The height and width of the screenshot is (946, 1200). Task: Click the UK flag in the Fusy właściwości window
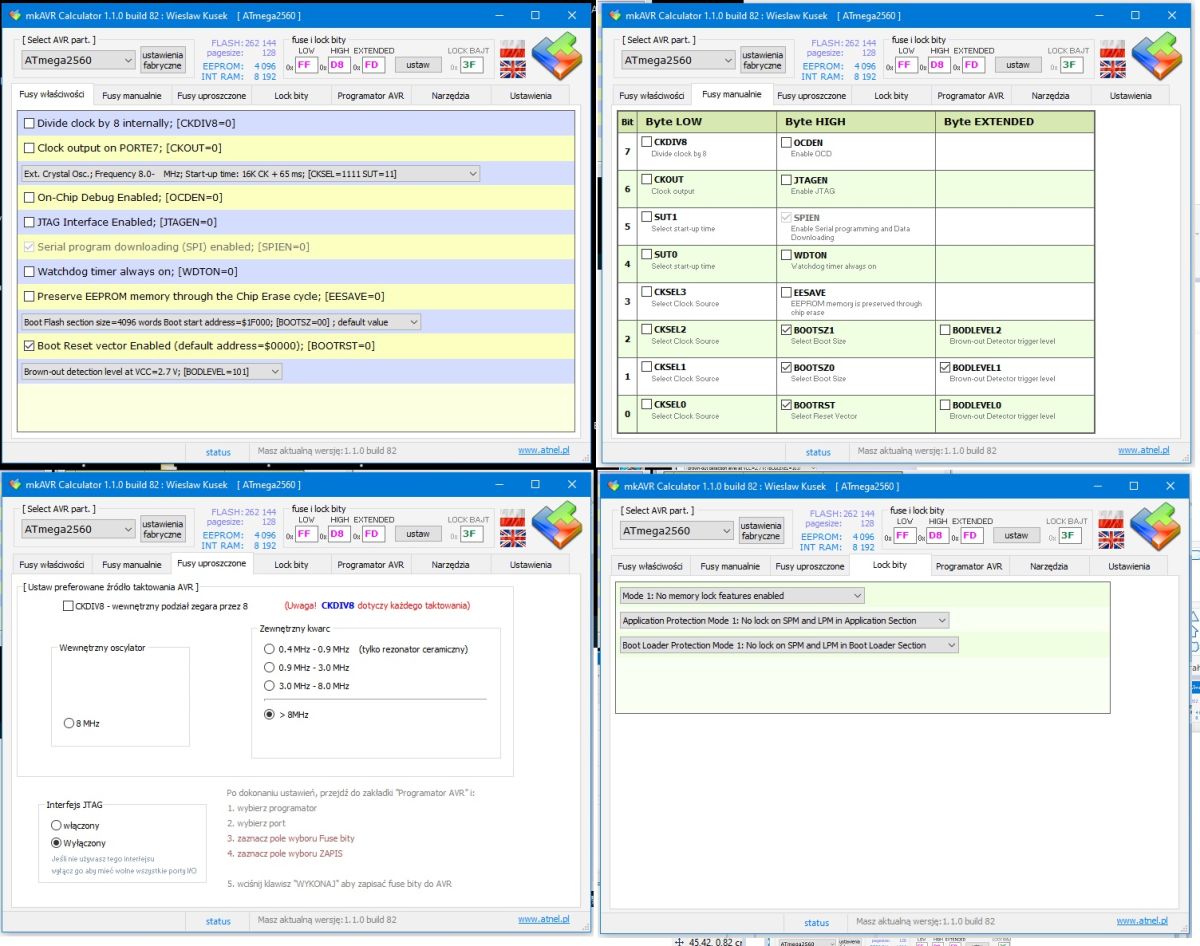click(513, 69)
